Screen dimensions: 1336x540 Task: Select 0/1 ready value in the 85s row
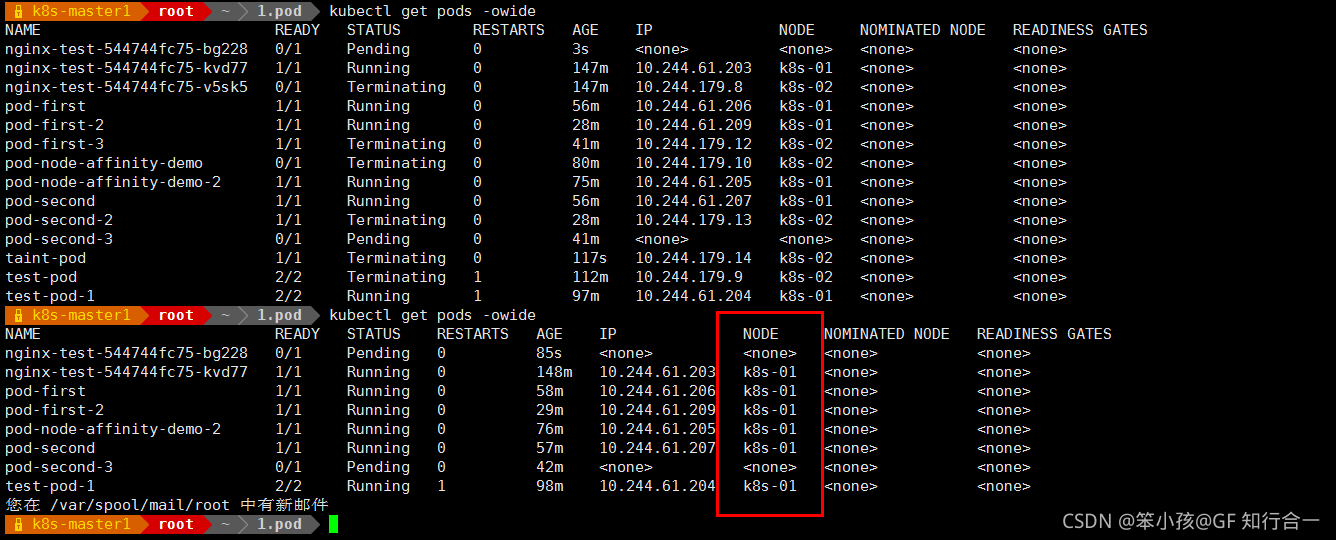coord(288,353)
